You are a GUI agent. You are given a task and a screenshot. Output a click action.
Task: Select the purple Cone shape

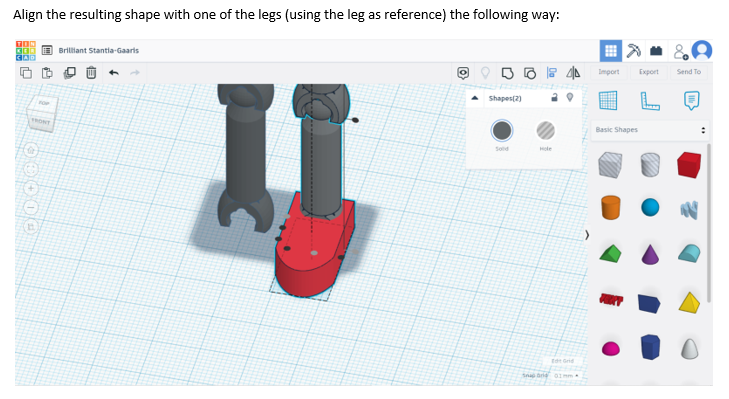[650, 254]
